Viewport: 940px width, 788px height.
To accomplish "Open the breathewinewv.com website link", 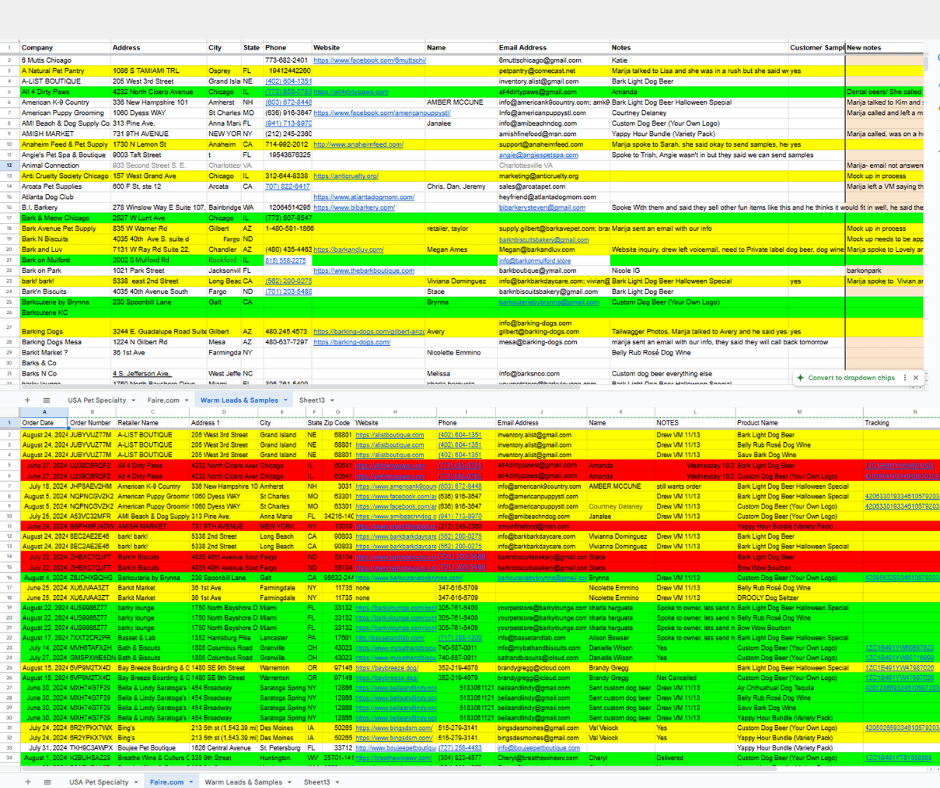I will tap(393, 758).
